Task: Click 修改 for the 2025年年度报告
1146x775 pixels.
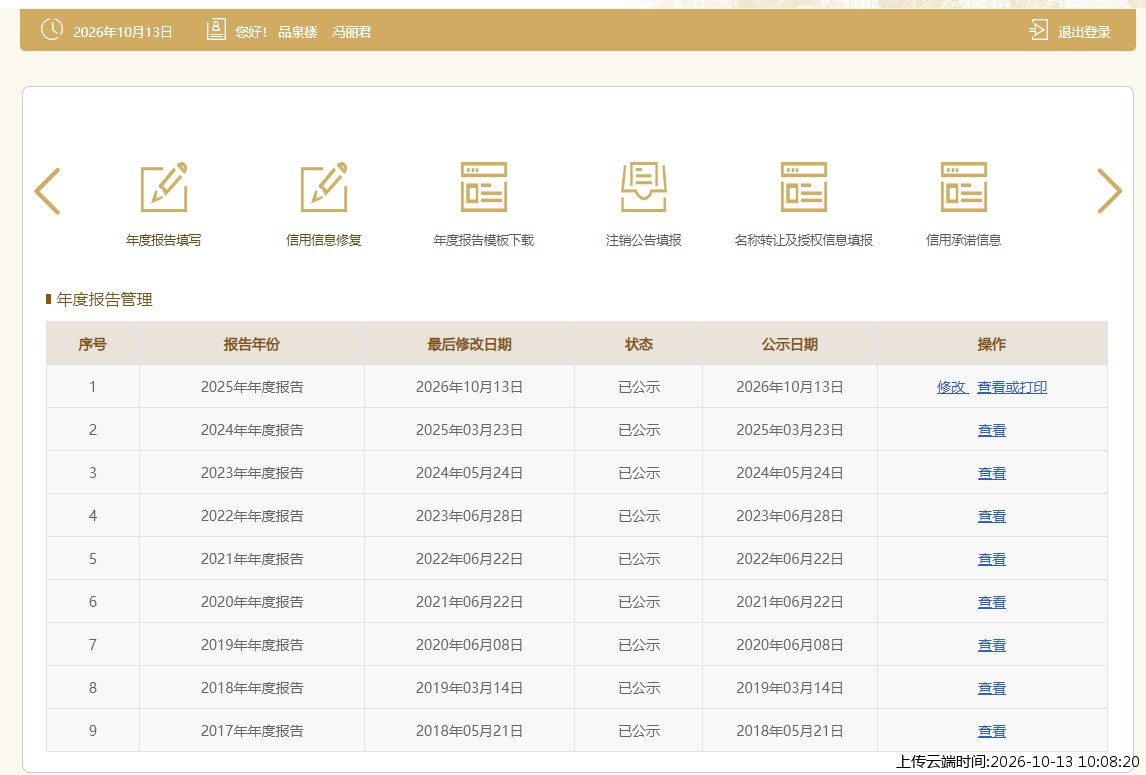Action: click(951, 387)
